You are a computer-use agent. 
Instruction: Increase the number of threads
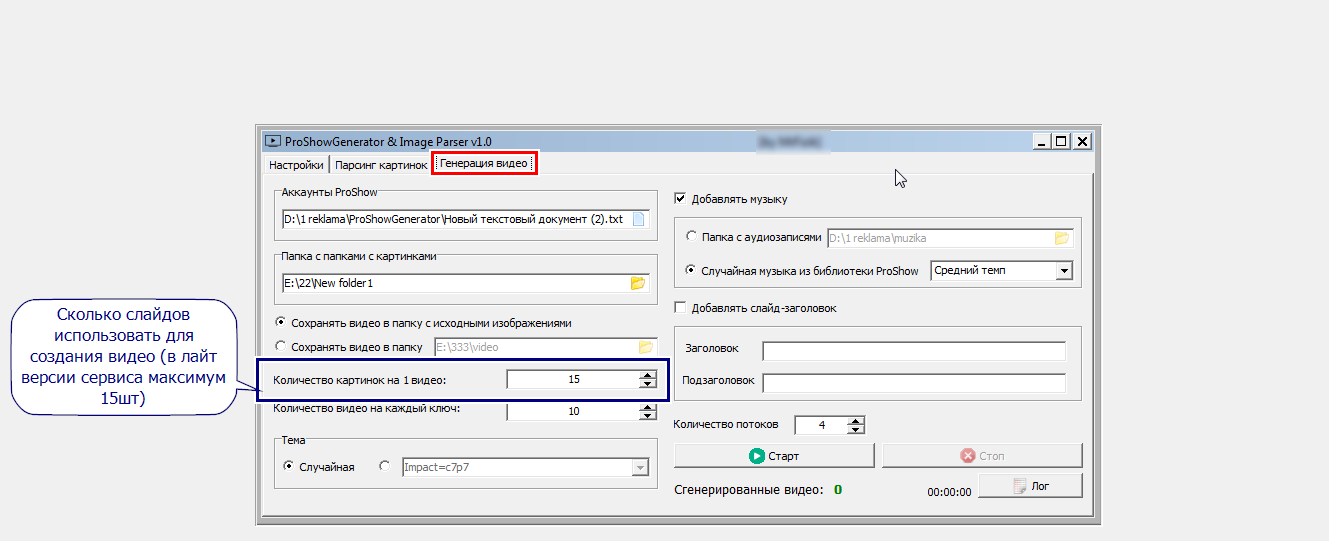point(855,421)
